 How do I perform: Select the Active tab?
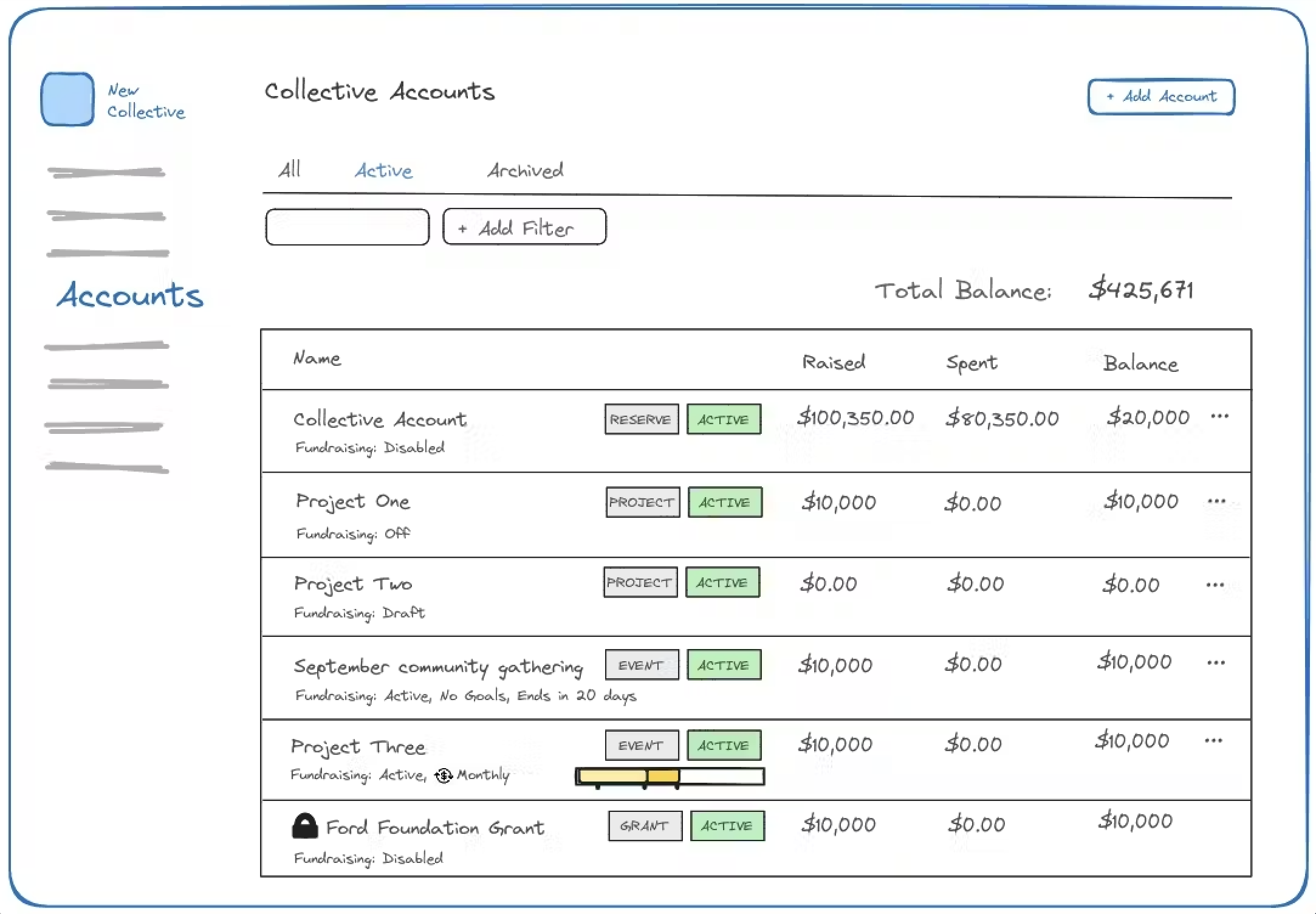point(383,171)
